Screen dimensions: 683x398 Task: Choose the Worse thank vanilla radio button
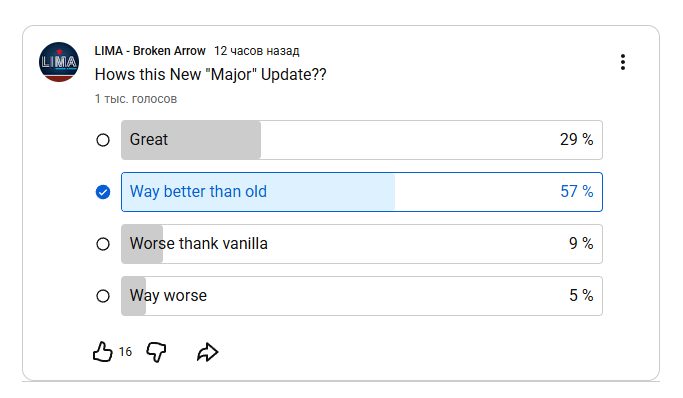click(103, 244)
